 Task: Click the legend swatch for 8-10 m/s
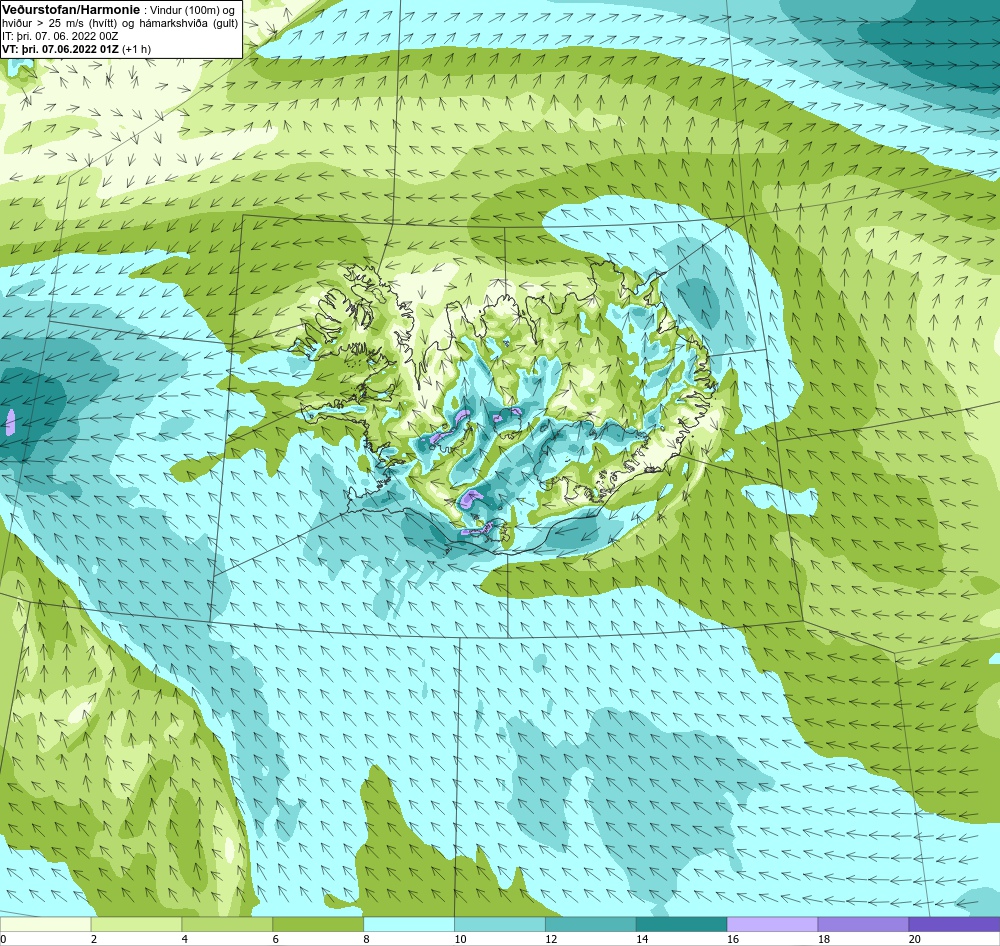click(409, 924)
